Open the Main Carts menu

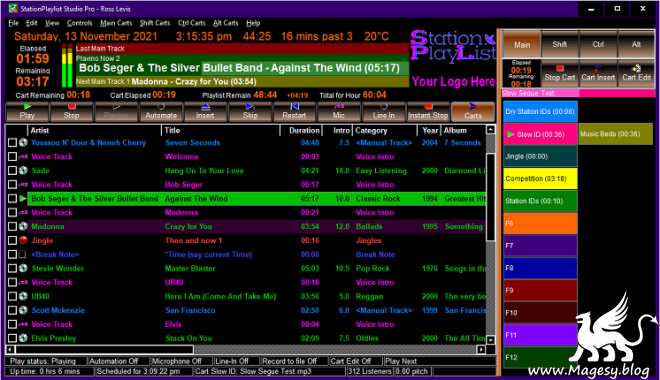(116, 23)
